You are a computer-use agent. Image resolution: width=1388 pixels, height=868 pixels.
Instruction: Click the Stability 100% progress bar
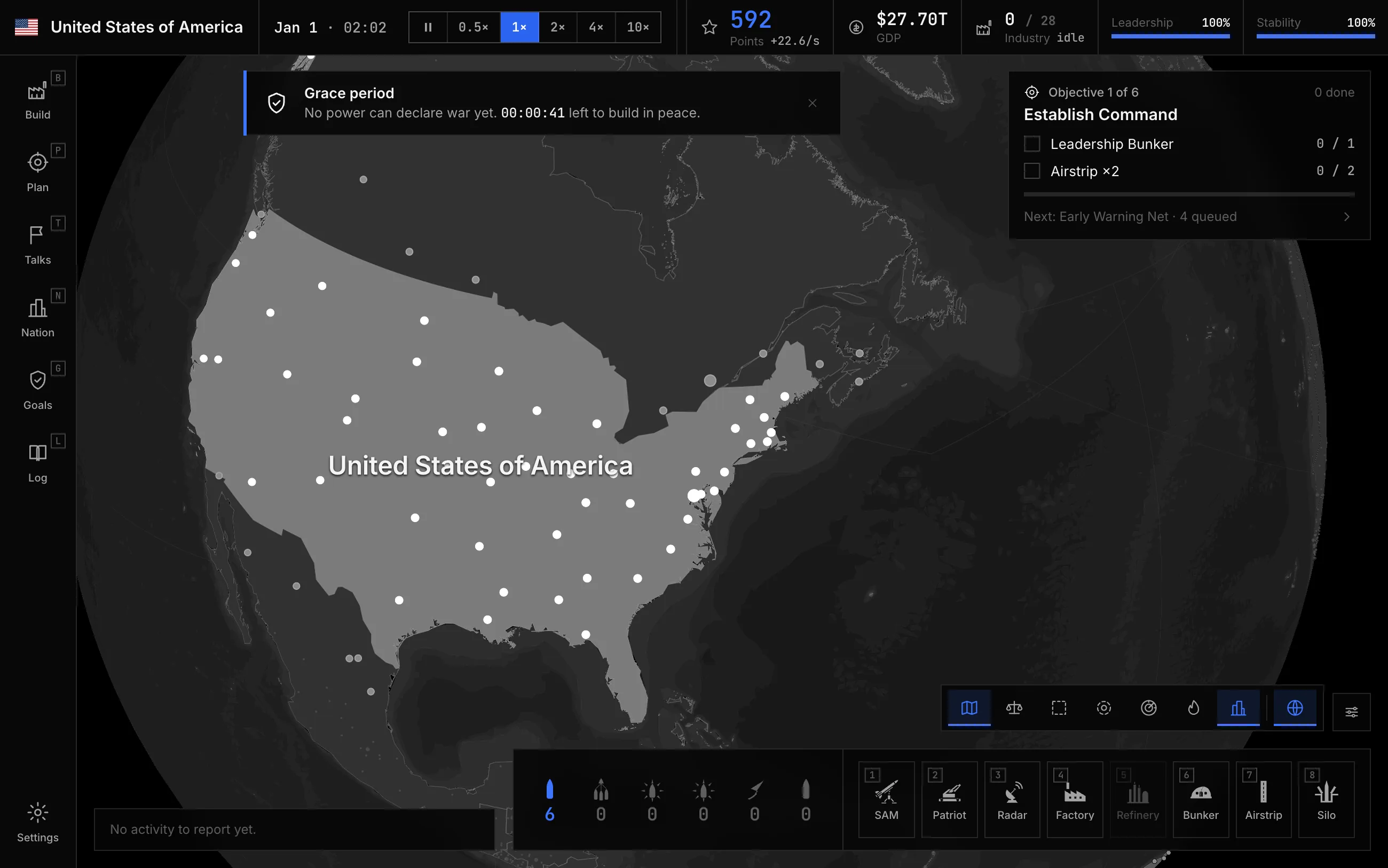click(1316, 36)
